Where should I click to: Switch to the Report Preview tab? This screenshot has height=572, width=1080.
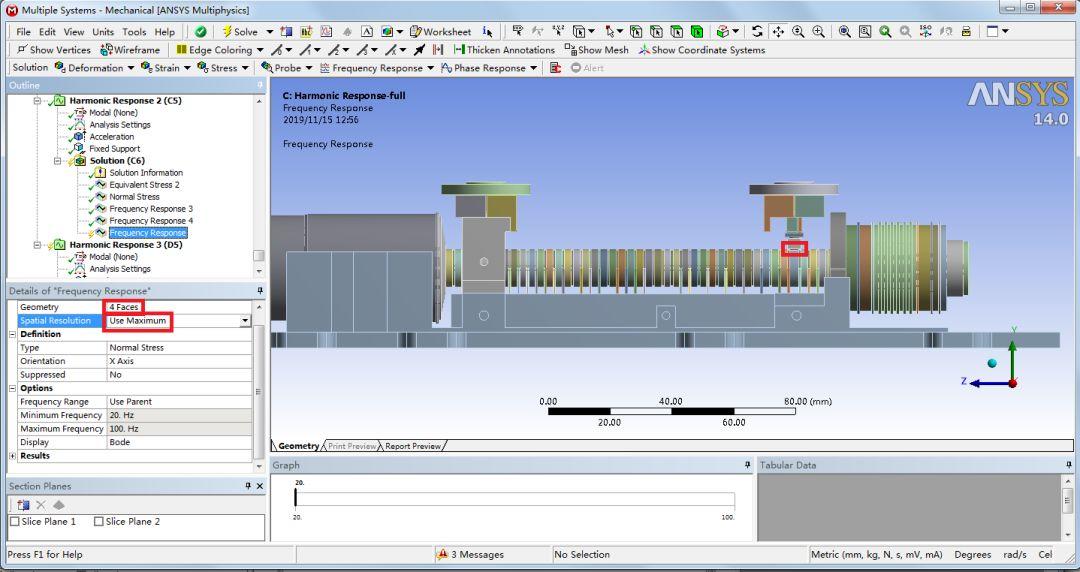pos(413,446)
